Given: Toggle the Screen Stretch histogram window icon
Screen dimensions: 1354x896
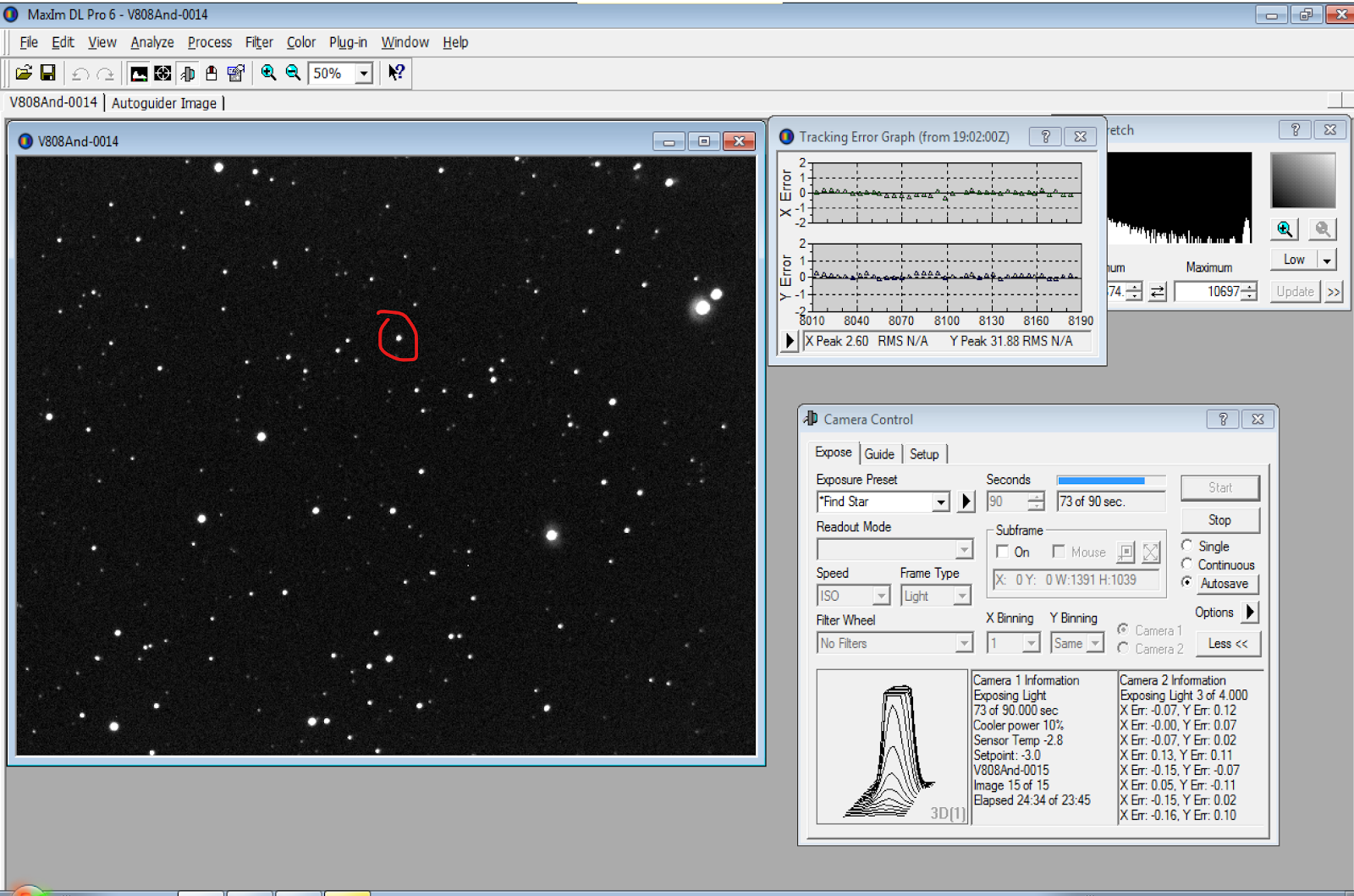Looking at the screenshot, I should (x=139, y=74).
